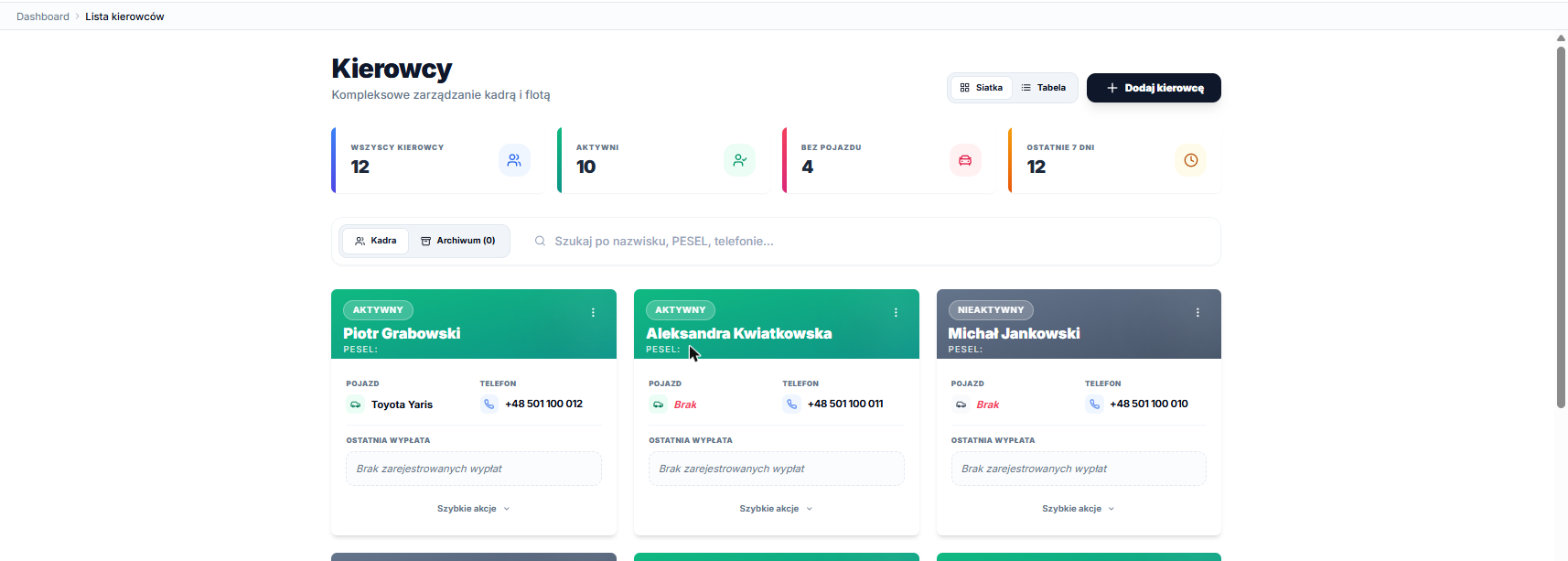1568x561 pixels.
Task: Expand Szybkie akcje for Aleksandra Kwiatkowska
Action: coord(776,508)
